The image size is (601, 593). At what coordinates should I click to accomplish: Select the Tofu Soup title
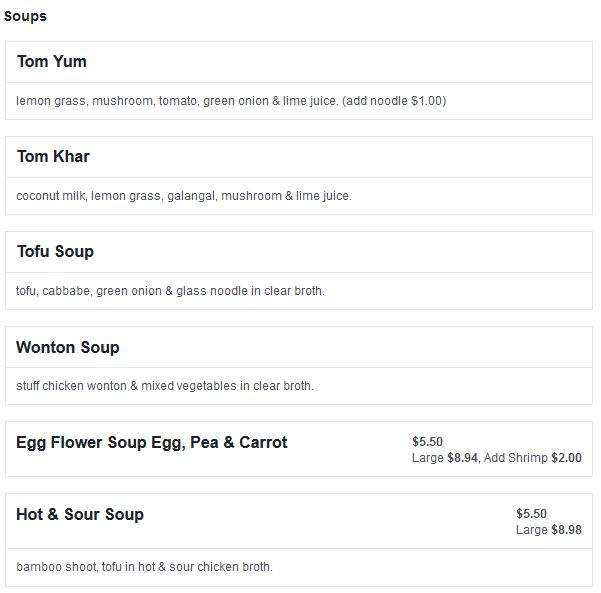[x=55, y=251]
